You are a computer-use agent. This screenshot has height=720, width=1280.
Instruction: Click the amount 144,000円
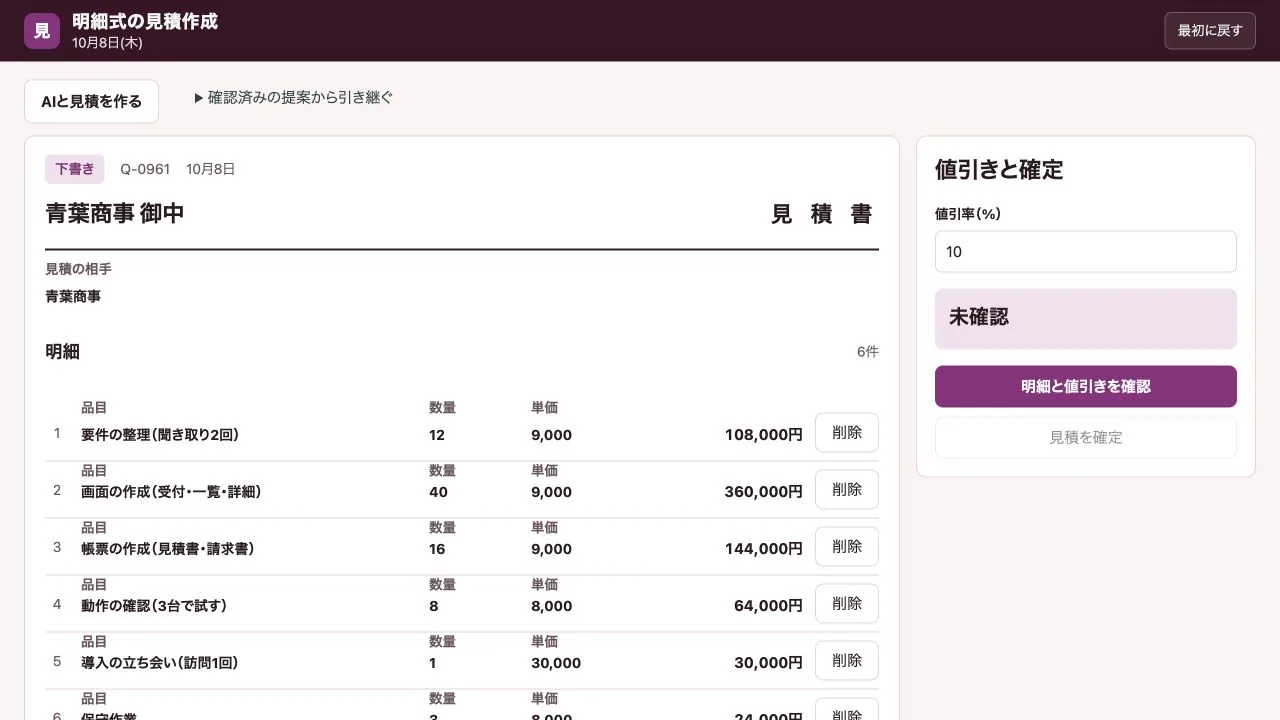[x=764, y=549]
